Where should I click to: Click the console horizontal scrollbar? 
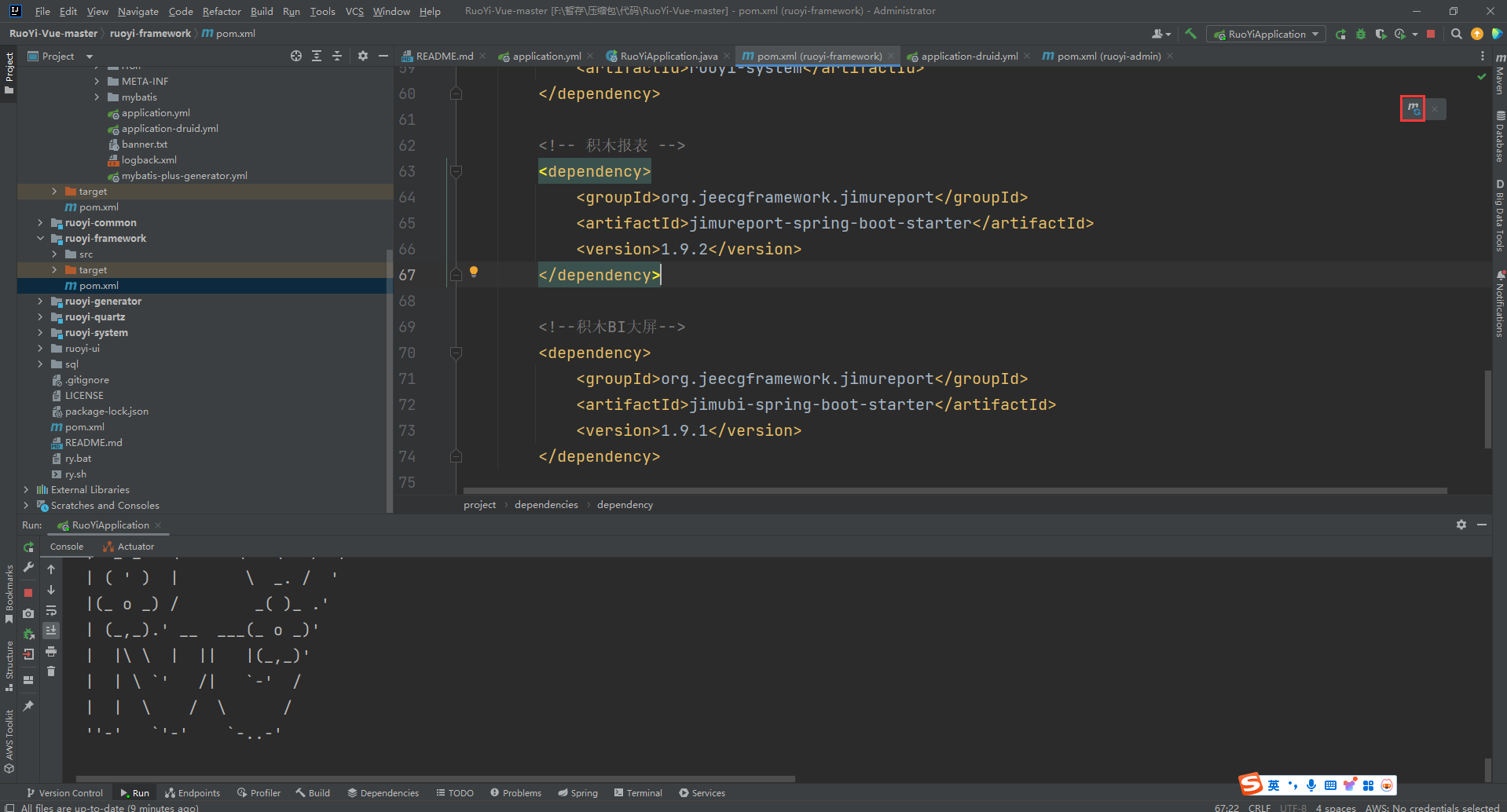tap(436, 779)
